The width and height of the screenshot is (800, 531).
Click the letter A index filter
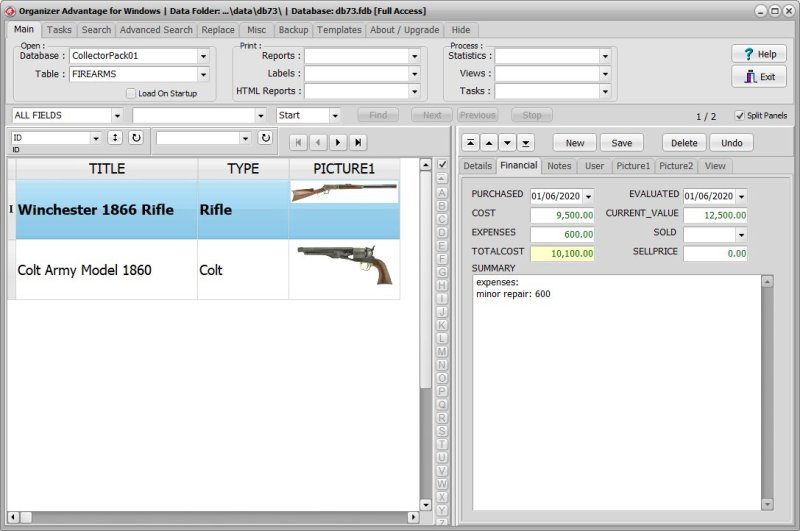tap(442, 193)
